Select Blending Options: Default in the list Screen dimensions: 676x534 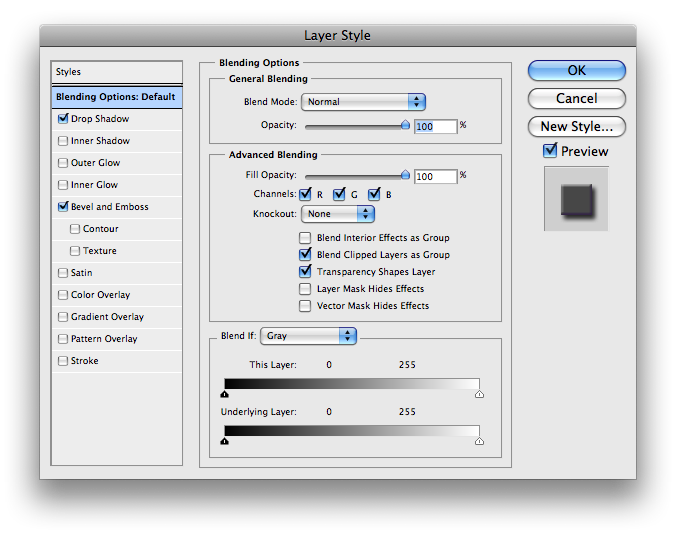[116, 97]
